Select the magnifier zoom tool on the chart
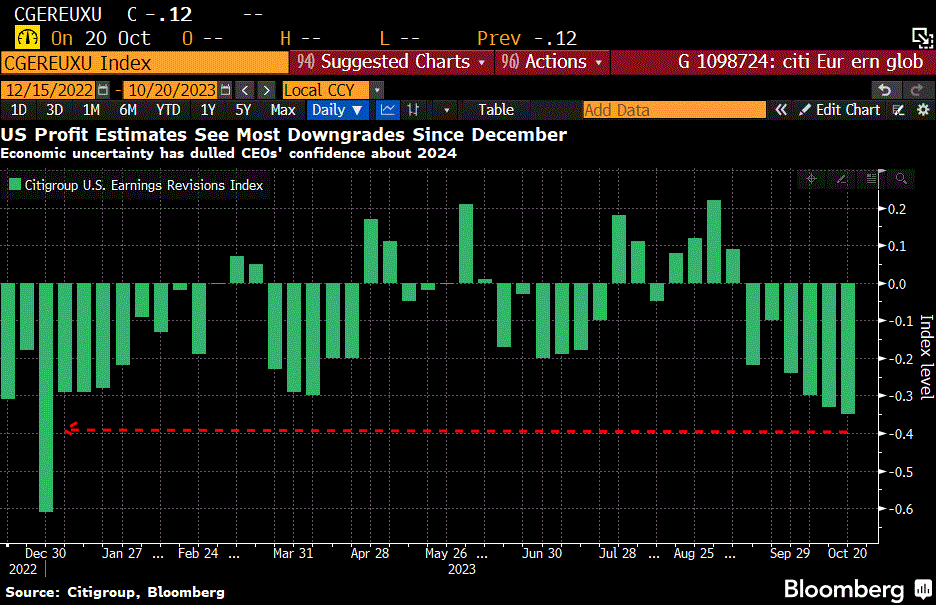Viewport: 936px width, 605px height. 901,179
